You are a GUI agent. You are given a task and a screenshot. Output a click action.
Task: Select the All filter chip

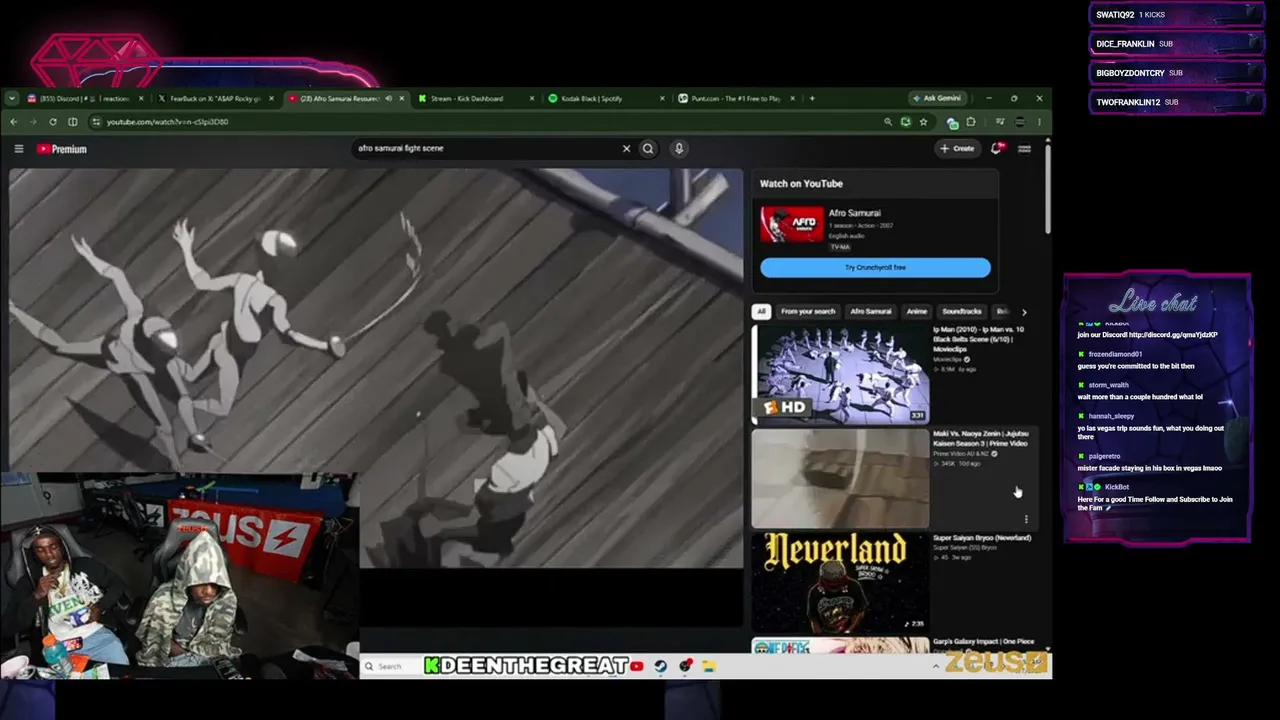point(761,311)
